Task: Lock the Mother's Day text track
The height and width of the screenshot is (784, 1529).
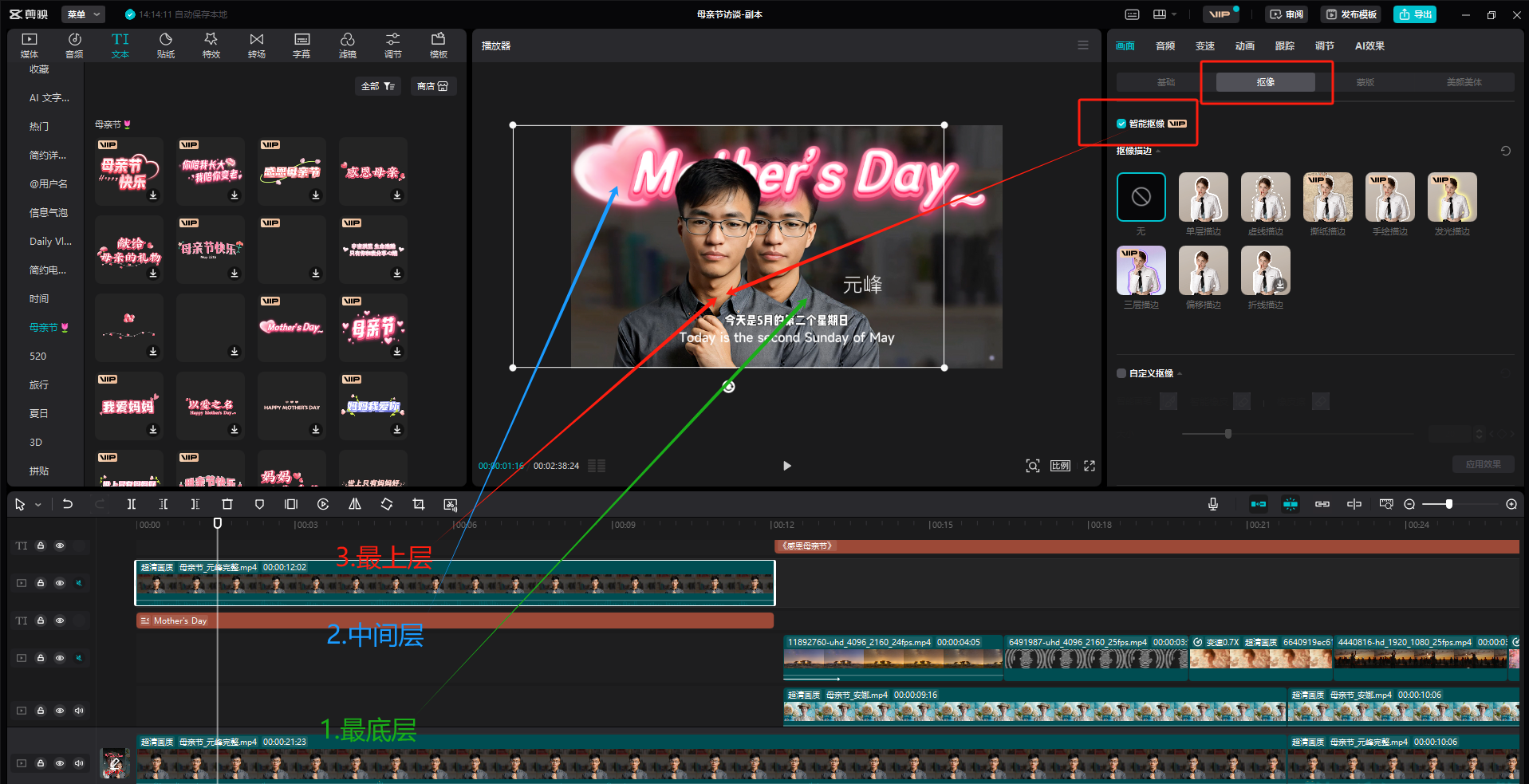Action: click(41, 621)
